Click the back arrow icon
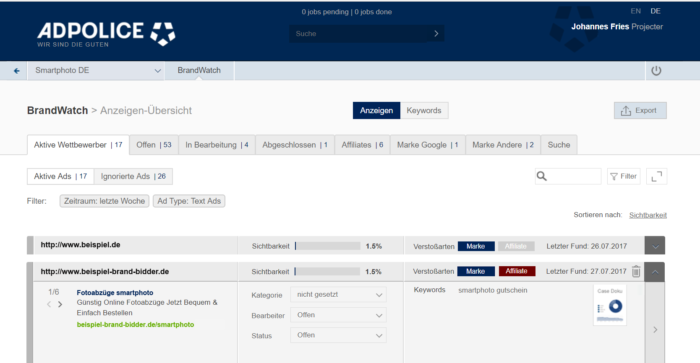This screenshot has height=363, width=700. [17, 71]
